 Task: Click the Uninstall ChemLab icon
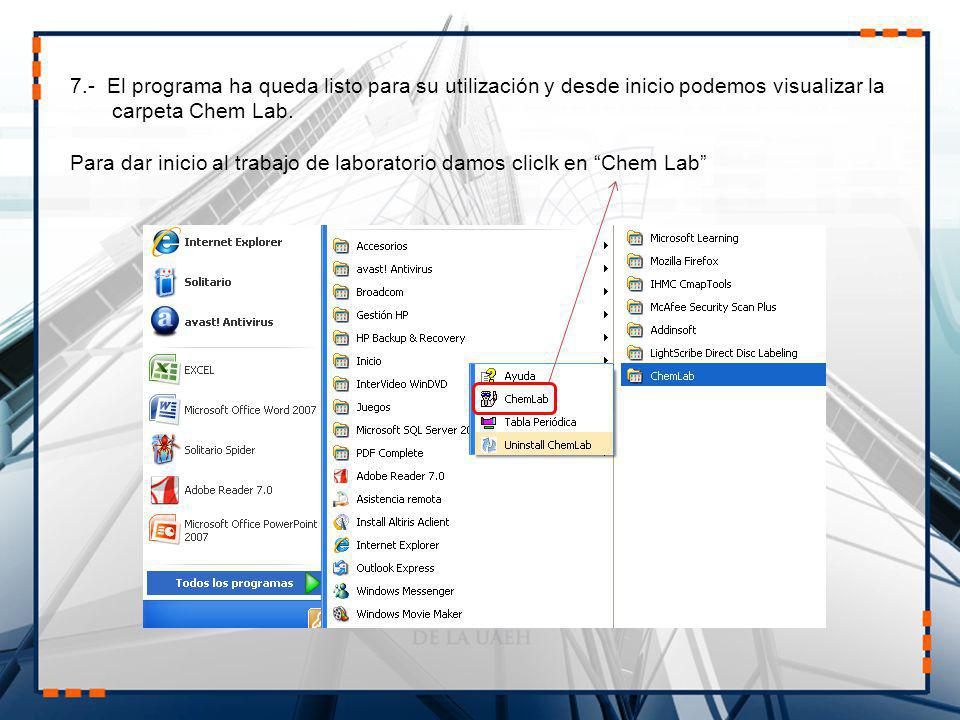click(489, 445)
